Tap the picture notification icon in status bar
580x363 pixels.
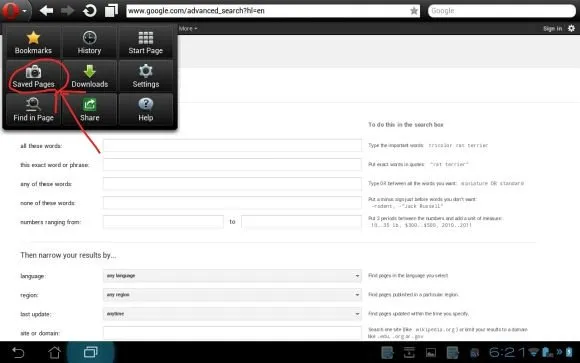(x=431, y=353)
